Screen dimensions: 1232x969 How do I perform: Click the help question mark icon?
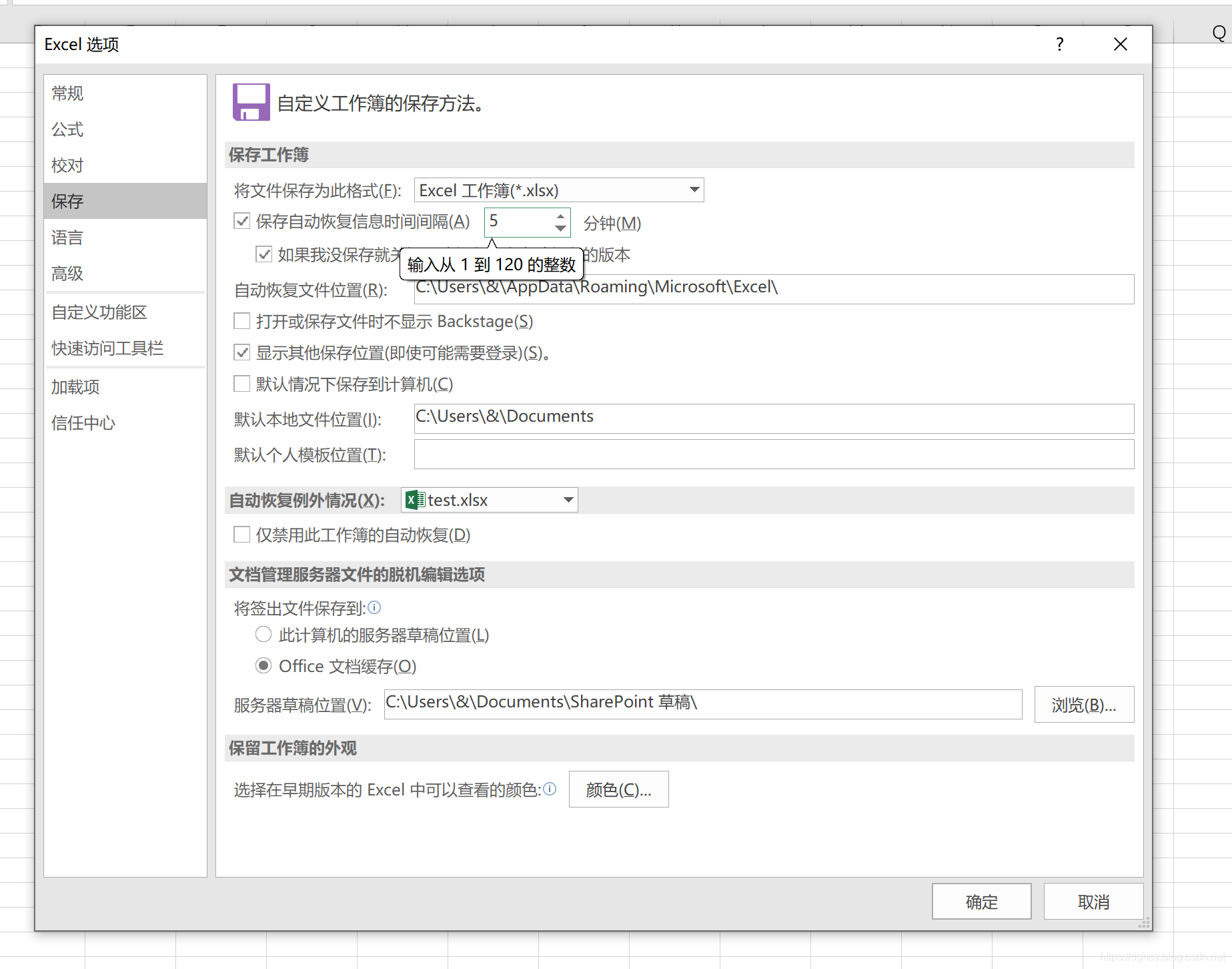click(x=1059, y=44)
